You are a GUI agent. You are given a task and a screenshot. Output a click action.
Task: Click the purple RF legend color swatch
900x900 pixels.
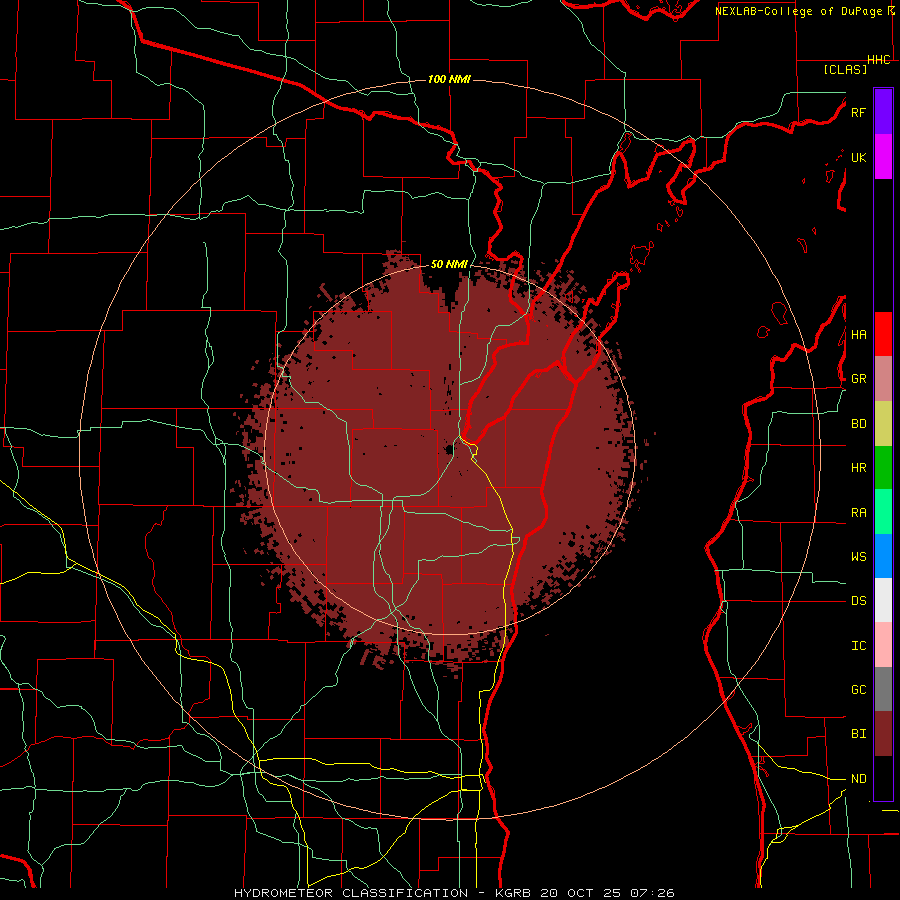(x=883, y=112)
